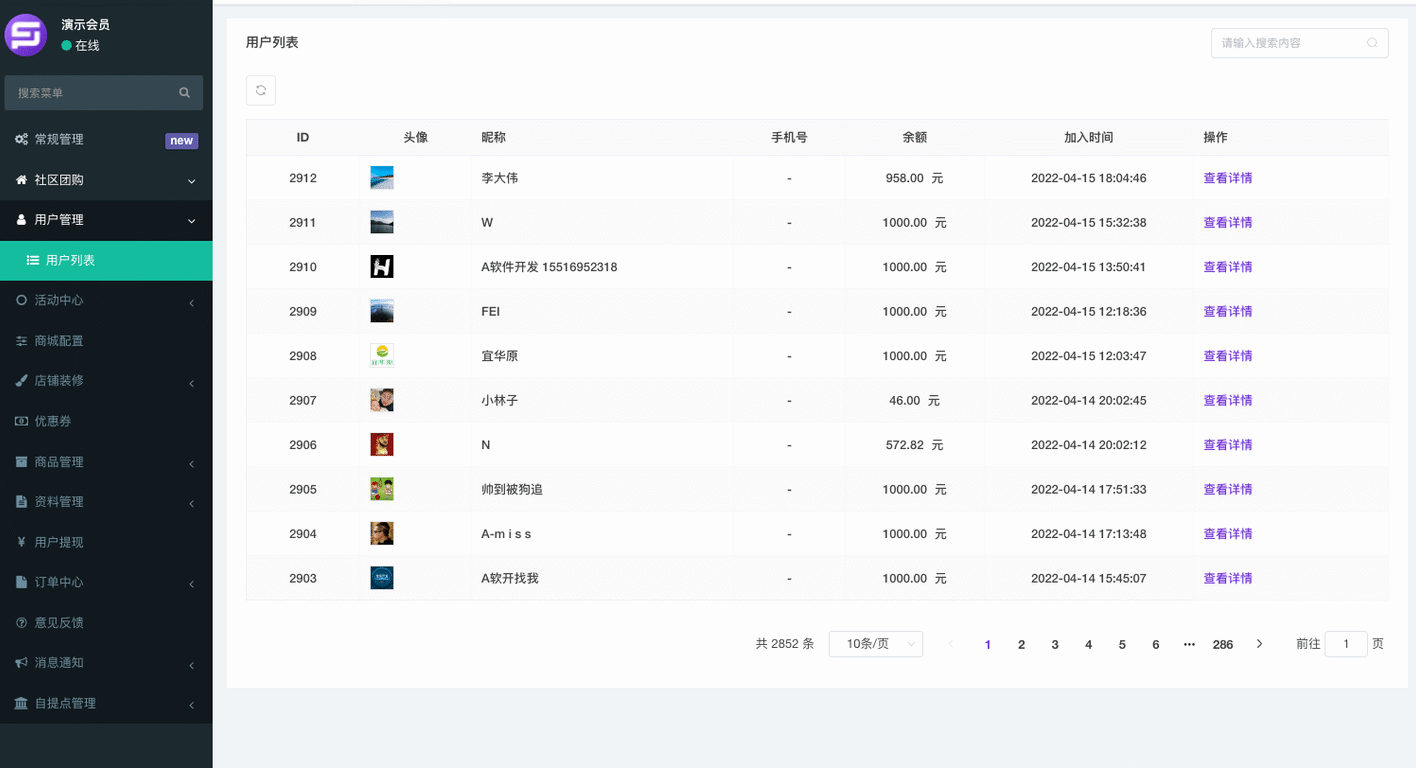1416x768 pixels.
Task: Click the 前往 page jump input box
Action: (1346, 644)
